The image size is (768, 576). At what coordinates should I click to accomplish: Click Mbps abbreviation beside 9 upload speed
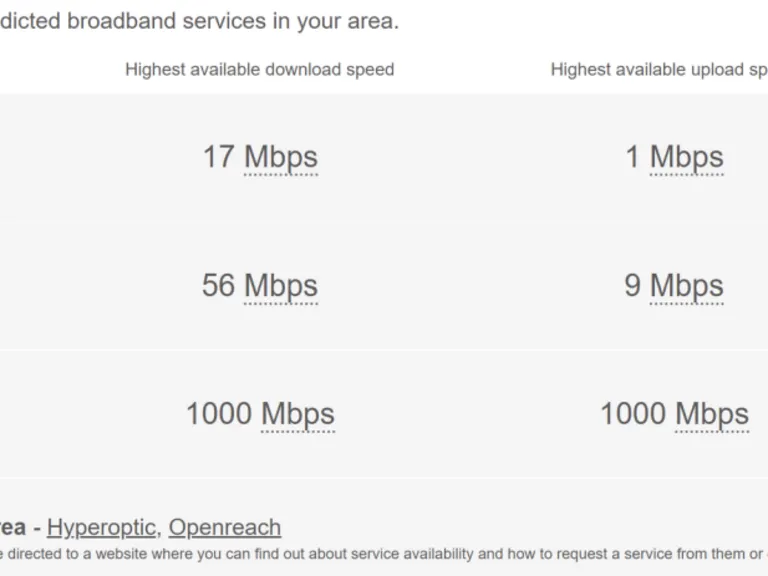687,285
